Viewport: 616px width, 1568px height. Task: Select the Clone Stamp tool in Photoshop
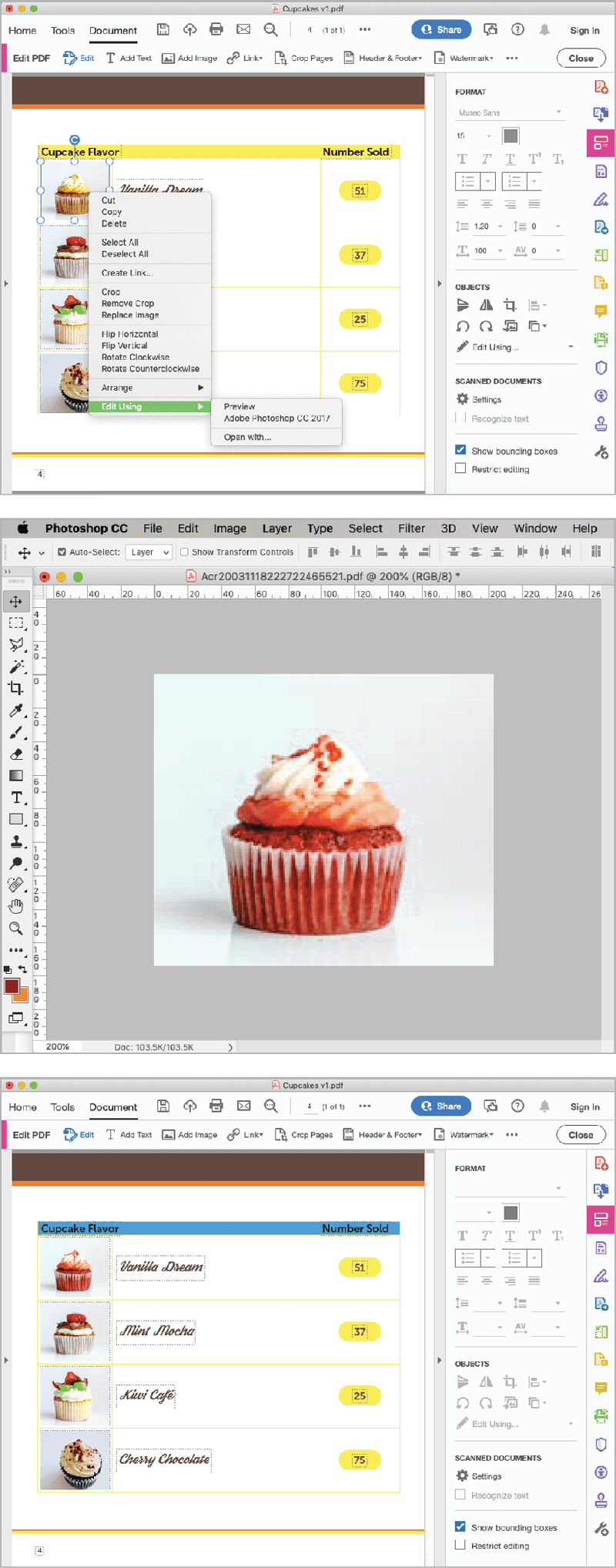tap(16, 841)
